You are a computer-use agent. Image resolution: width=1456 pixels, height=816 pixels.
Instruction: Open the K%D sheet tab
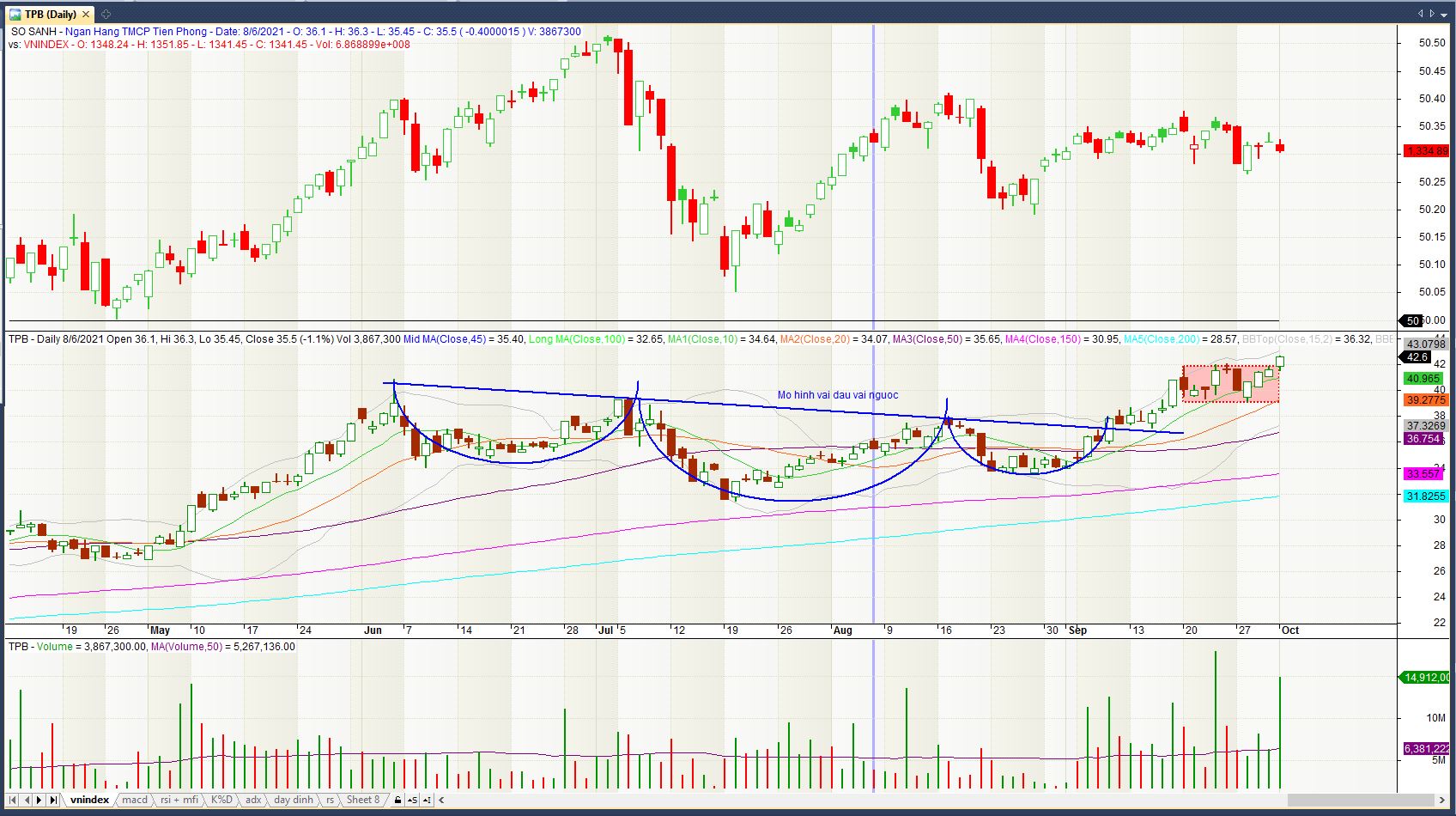point(221,800)
